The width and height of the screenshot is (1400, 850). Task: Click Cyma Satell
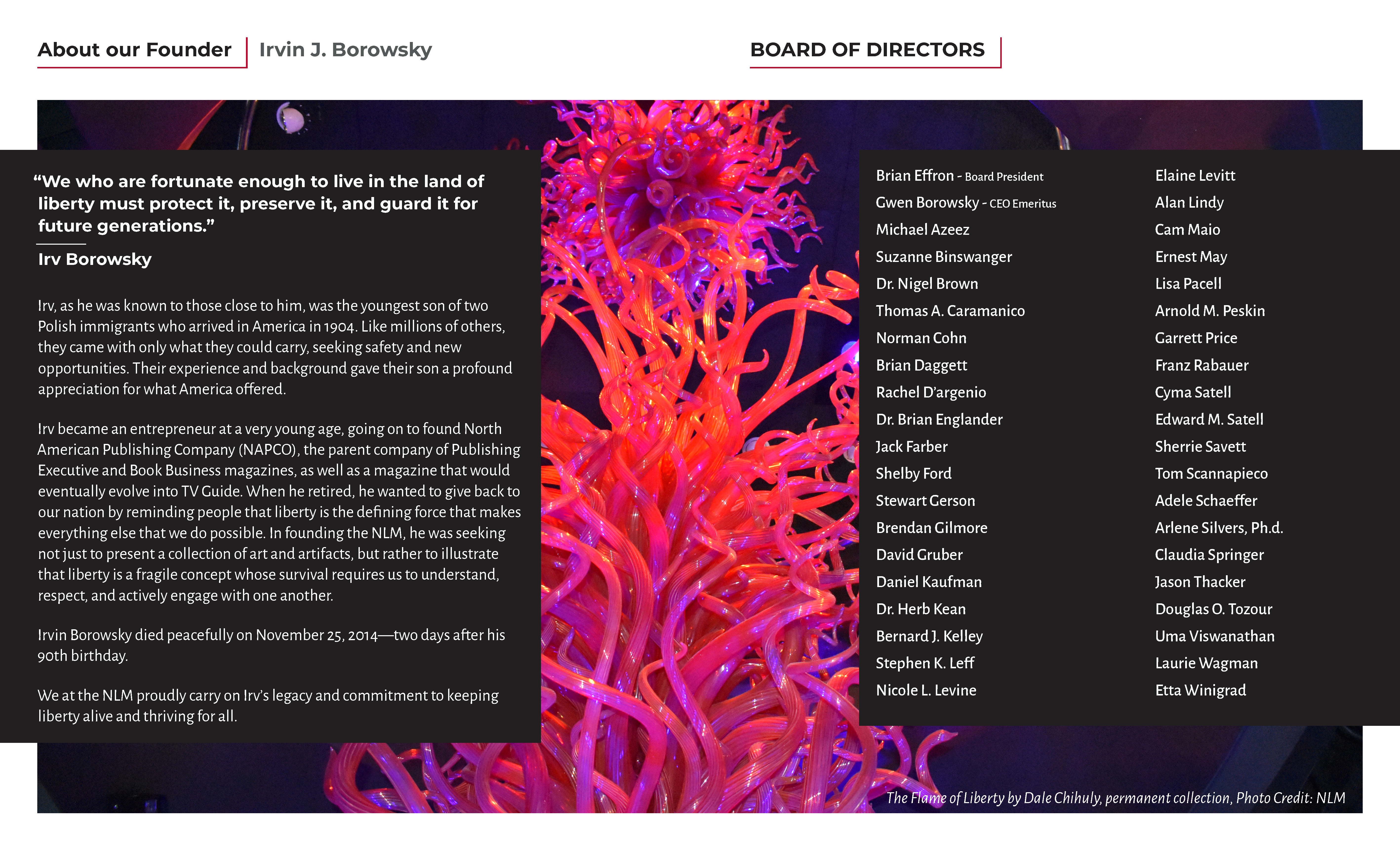1193,392
